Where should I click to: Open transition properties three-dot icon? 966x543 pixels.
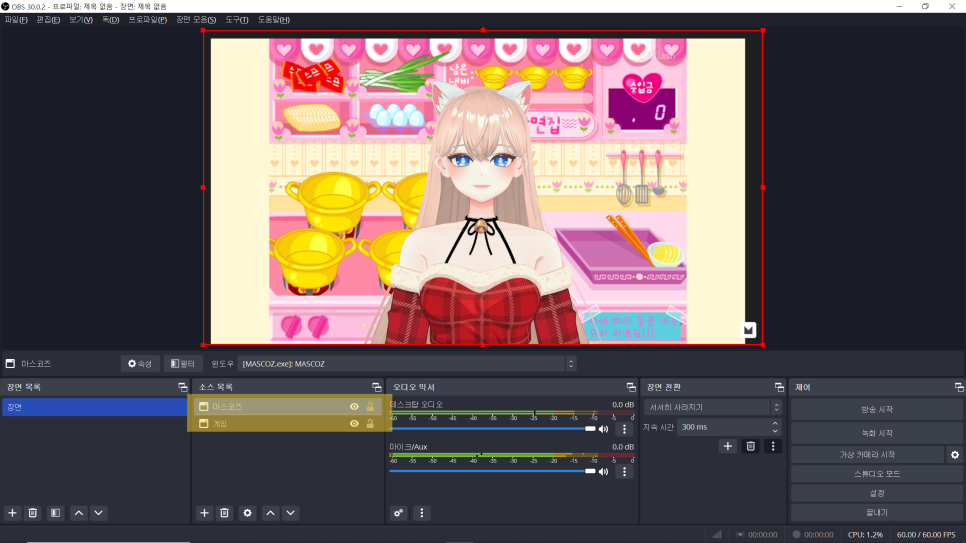pos(773,446)
